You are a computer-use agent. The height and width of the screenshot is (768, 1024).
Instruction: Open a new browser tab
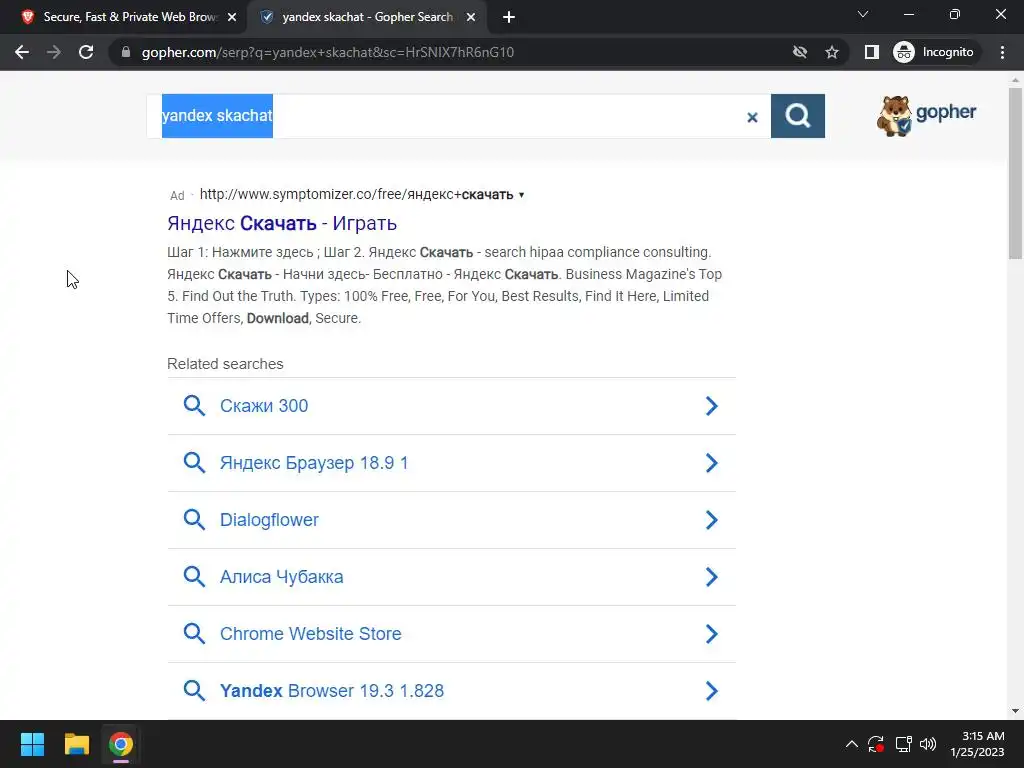pyautogui.click(x=509, y=17)
